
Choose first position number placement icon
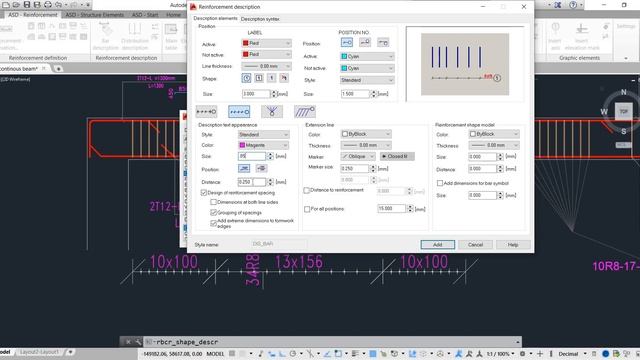[347, 42]
